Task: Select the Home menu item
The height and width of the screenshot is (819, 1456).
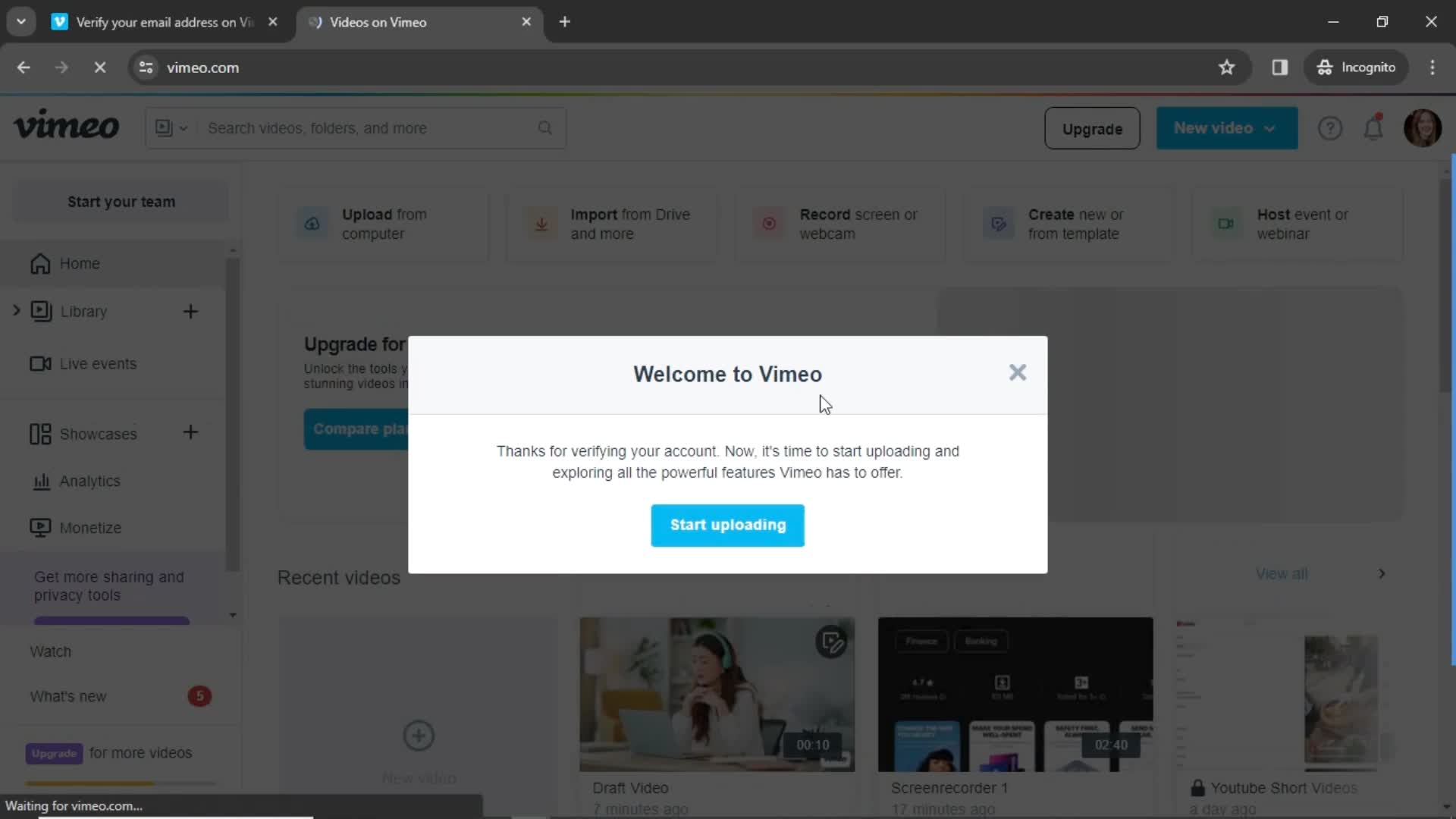Action: [79, 263]
